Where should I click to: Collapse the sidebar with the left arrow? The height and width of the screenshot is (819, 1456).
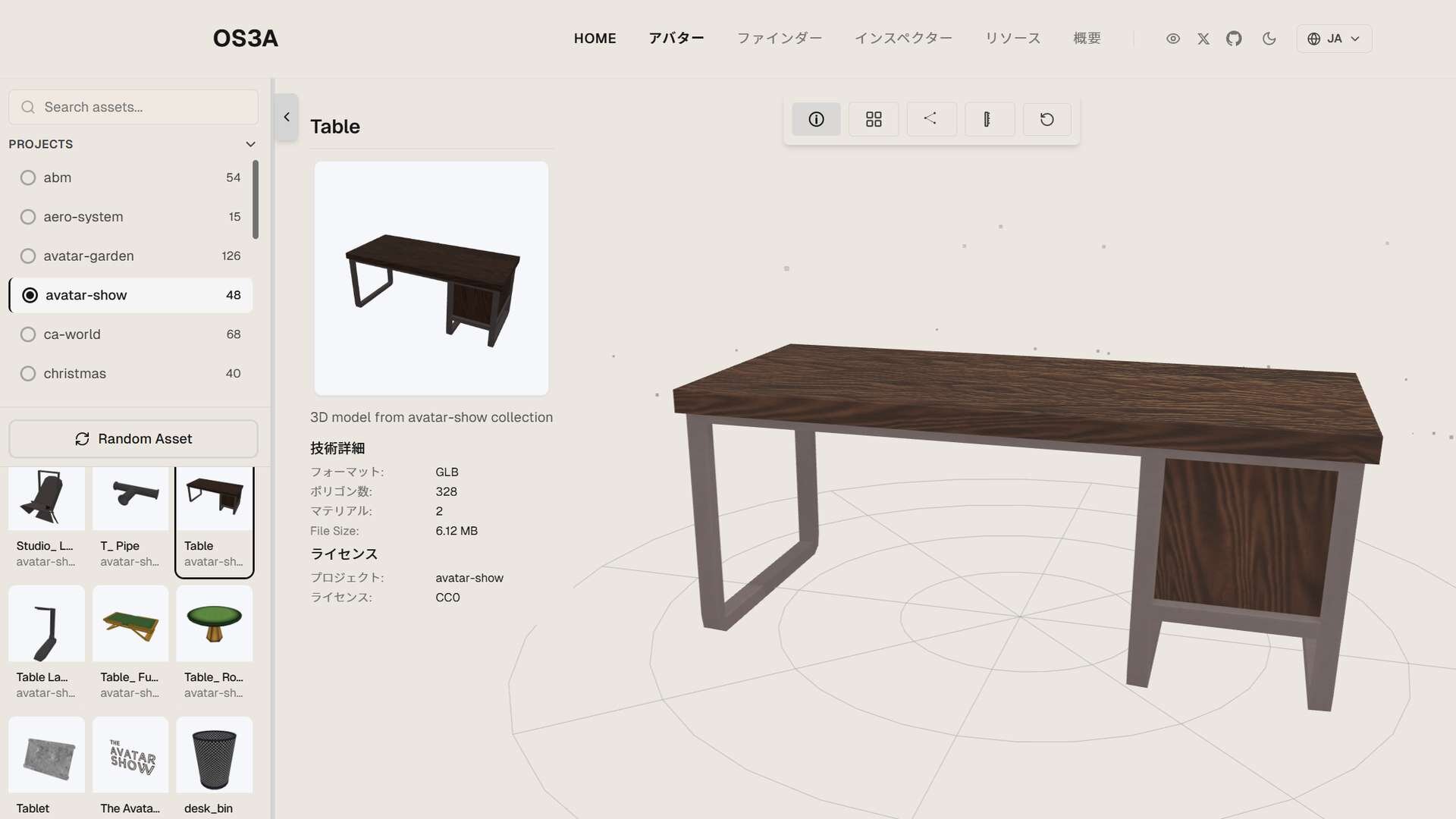287,117
